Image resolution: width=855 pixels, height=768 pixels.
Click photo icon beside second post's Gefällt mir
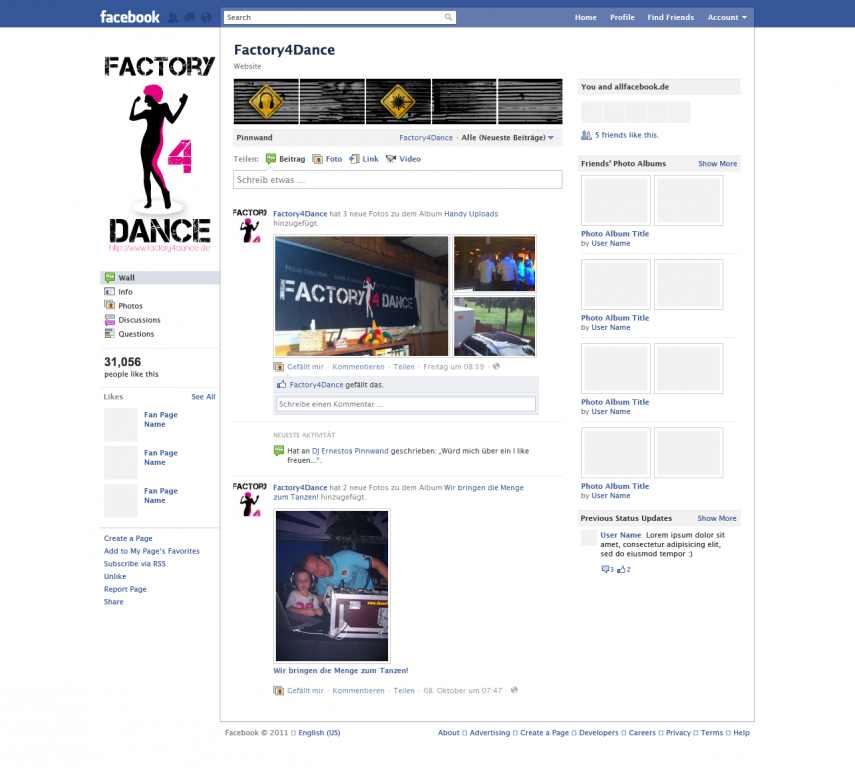click(x=279, y=691)
